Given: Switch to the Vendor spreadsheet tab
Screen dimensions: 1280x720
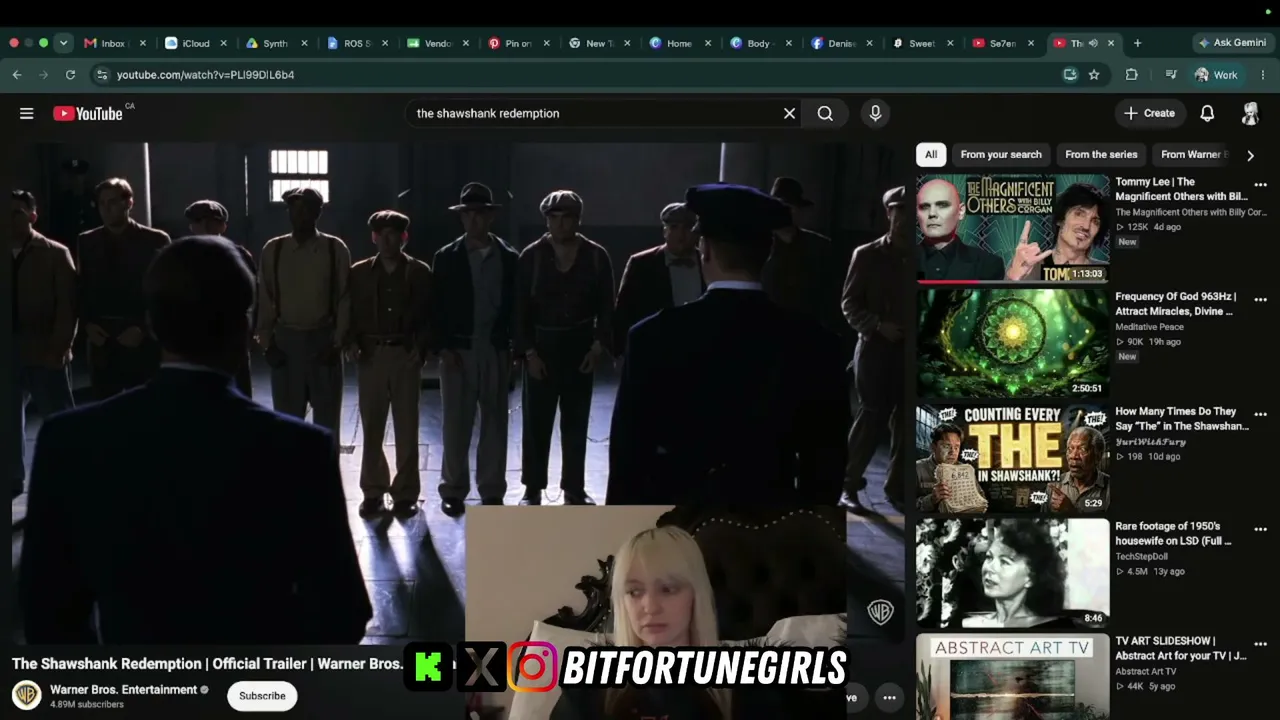Looking at the screenshot, I should coord(439,43).
